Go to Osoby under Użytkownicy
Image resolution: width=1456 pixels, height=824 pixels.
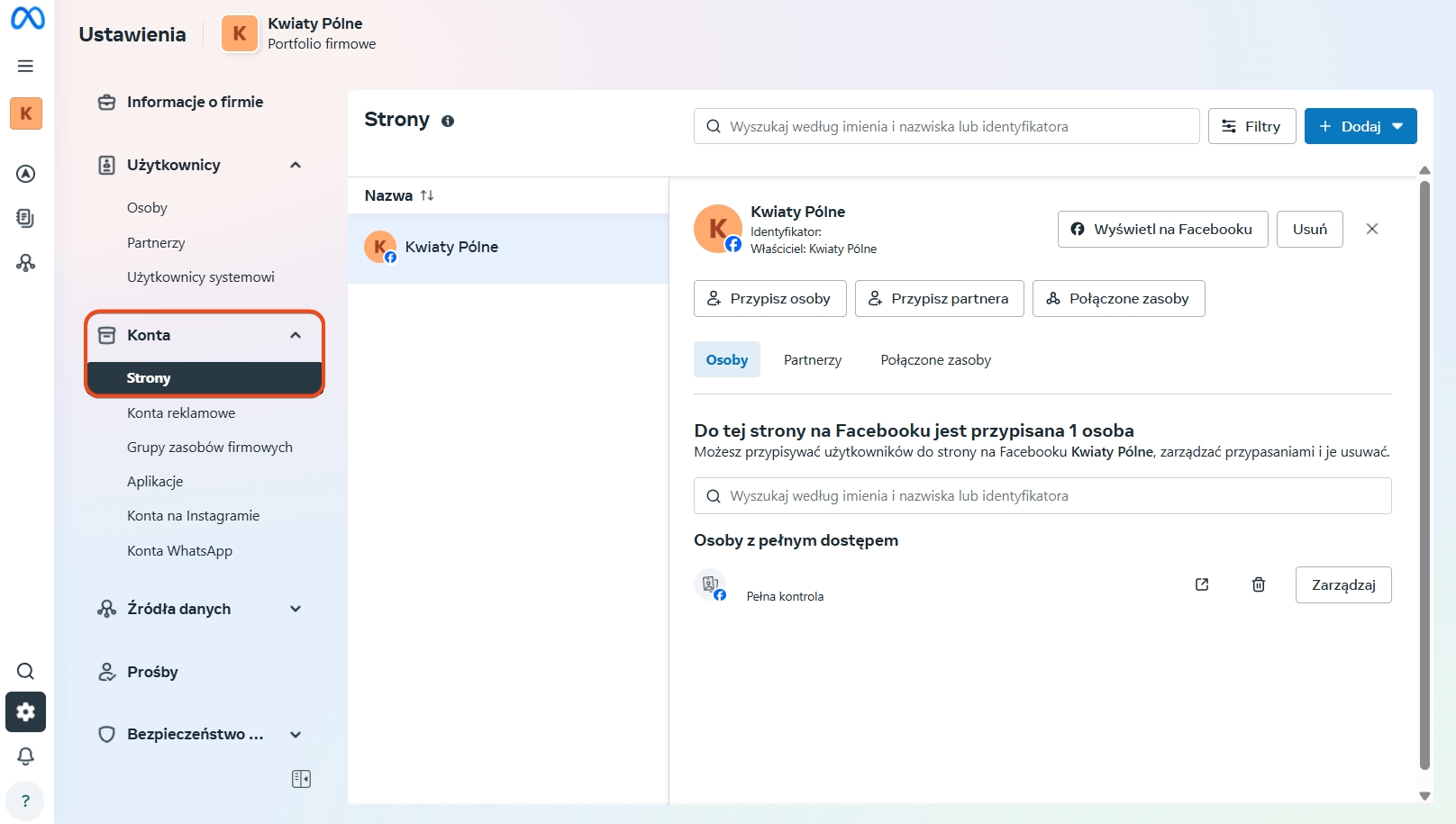click(147, 208)
